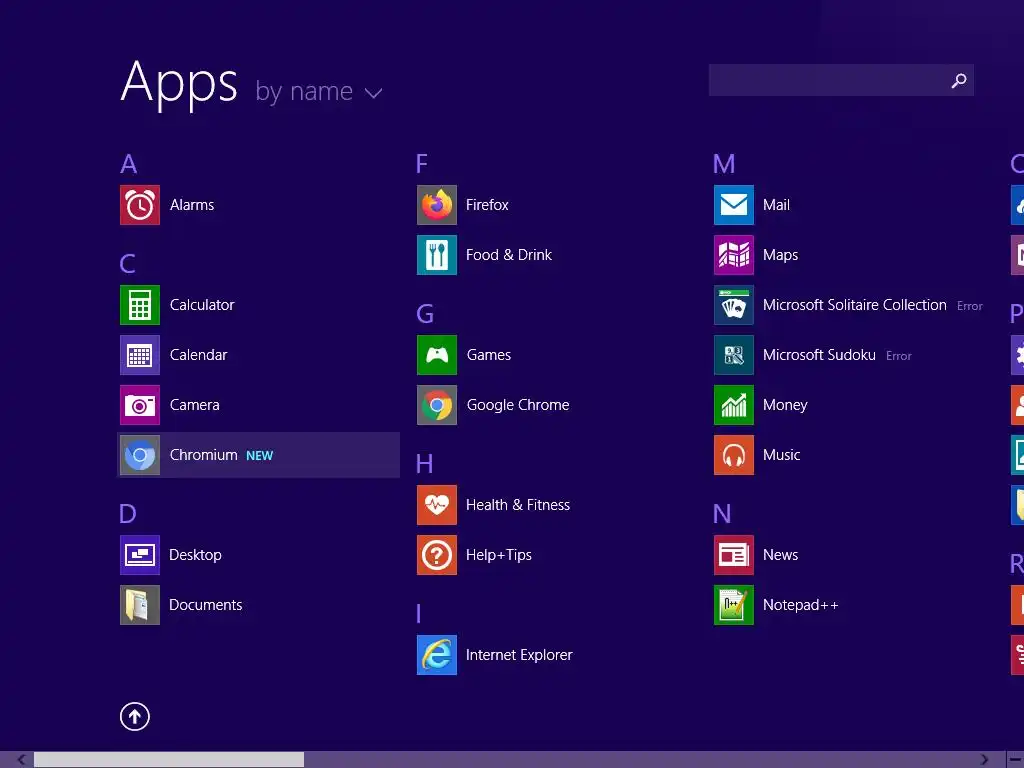Open the Maps app icon

click(734, 255)
